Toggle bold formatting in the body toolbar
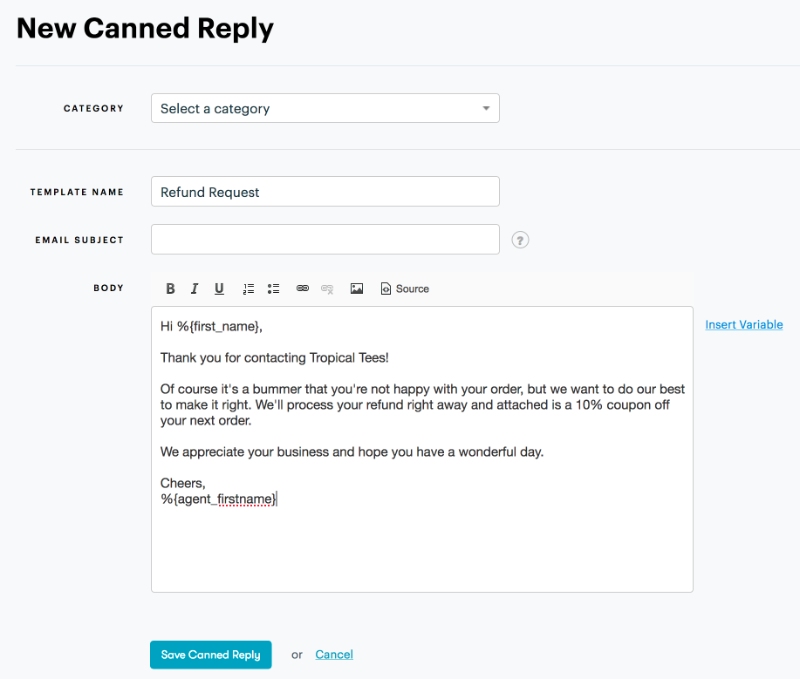 pyautogui.click(x=170, y=289)
